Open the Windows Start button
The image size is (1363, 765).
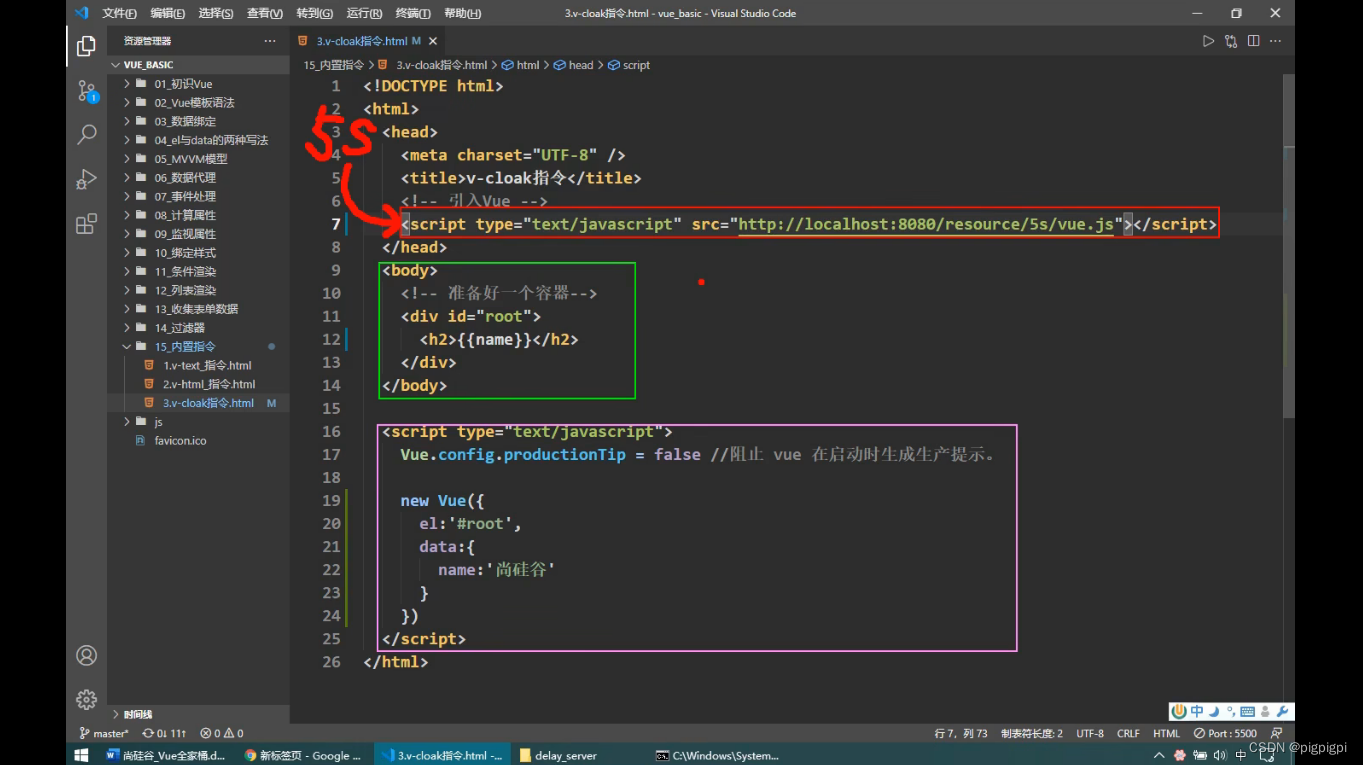82,756
